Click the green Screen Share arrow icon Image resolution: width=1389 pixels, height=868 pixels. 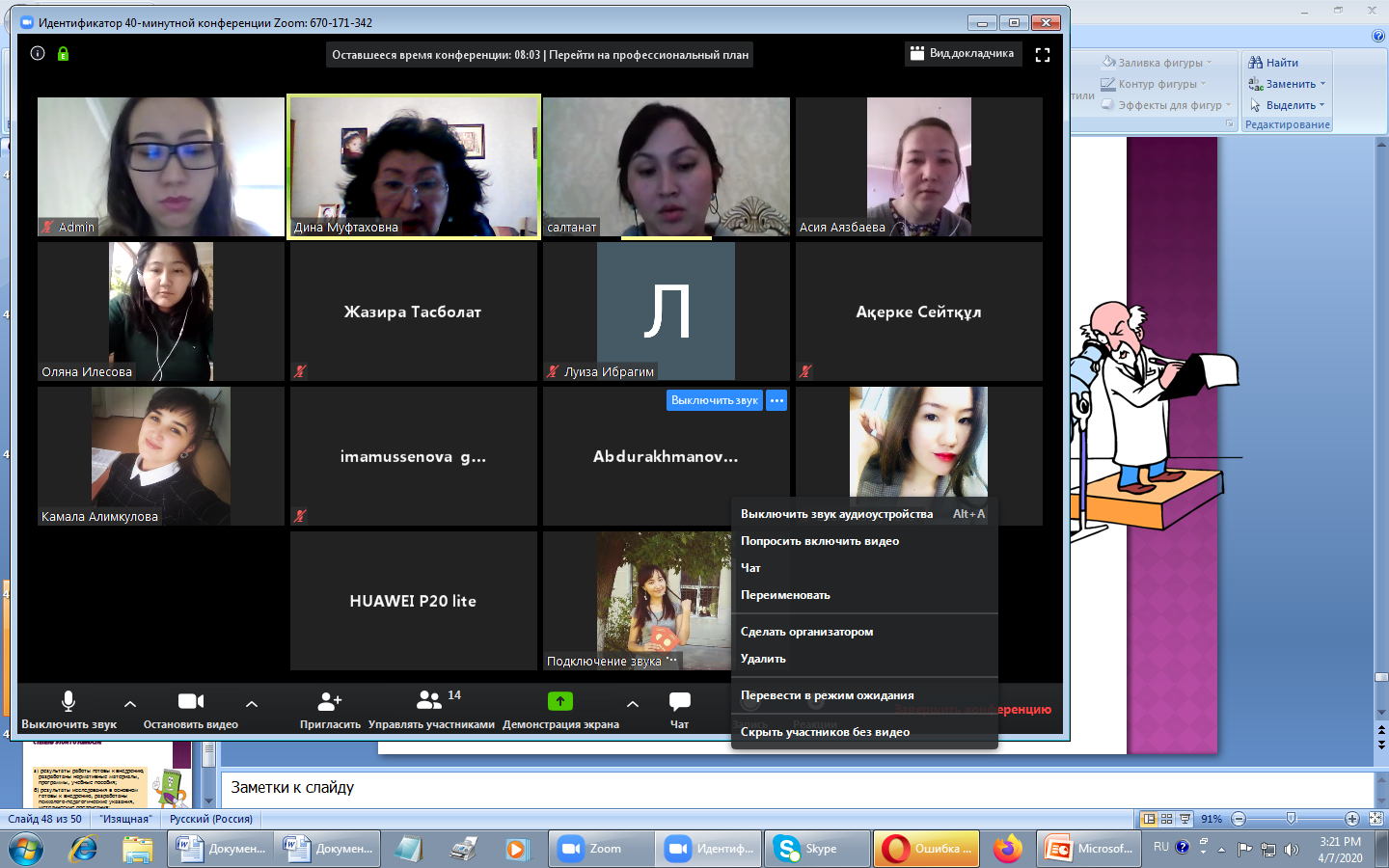(560, 701)
